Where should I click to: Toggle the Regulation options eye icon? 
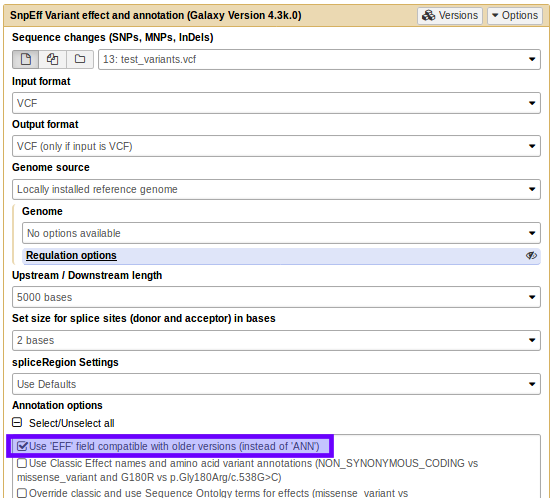click(x=531, y=255)
